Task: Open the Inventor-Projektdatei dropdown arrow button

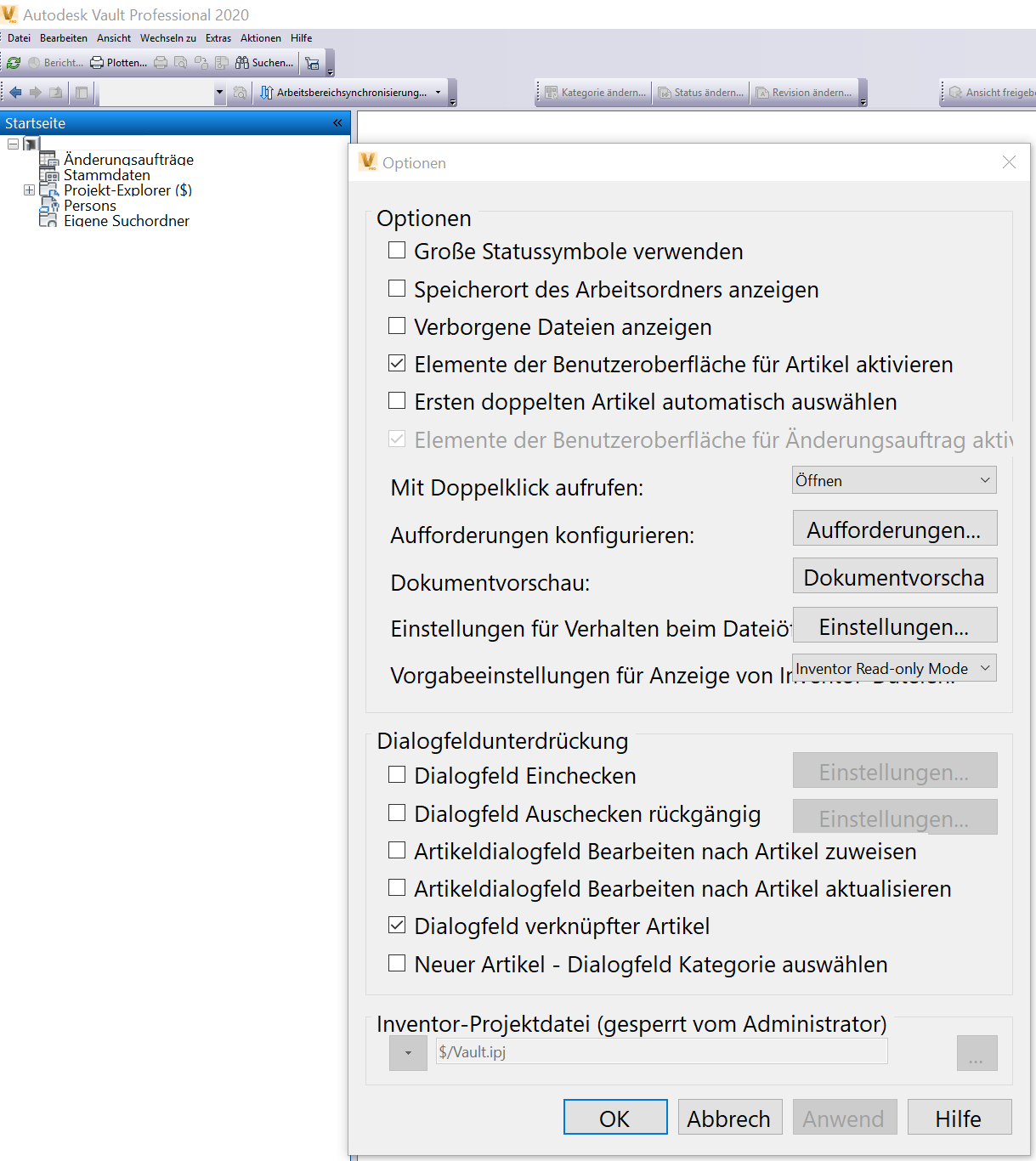Action: (408, 1053)
